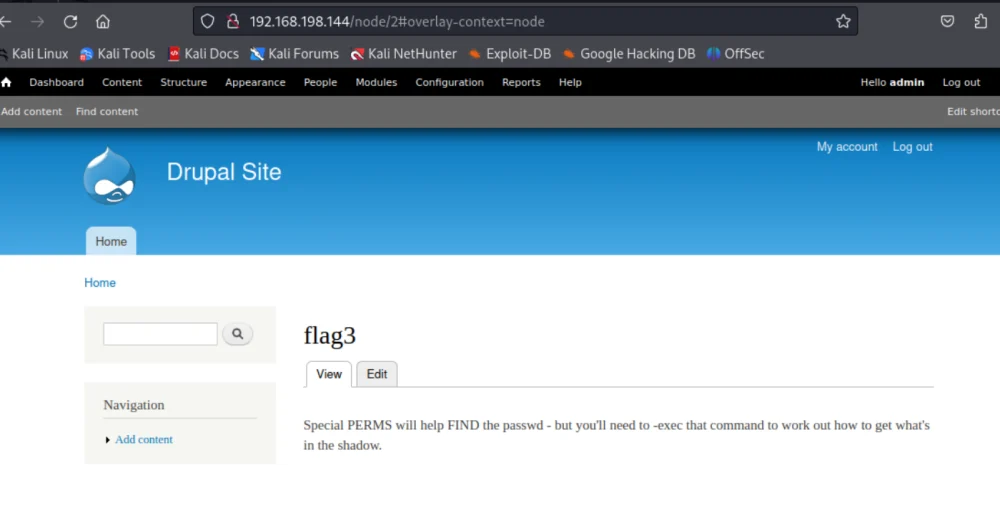Open the Help admin menu
The height and width of the screenshot is (528, 1000).
[570, 82]
